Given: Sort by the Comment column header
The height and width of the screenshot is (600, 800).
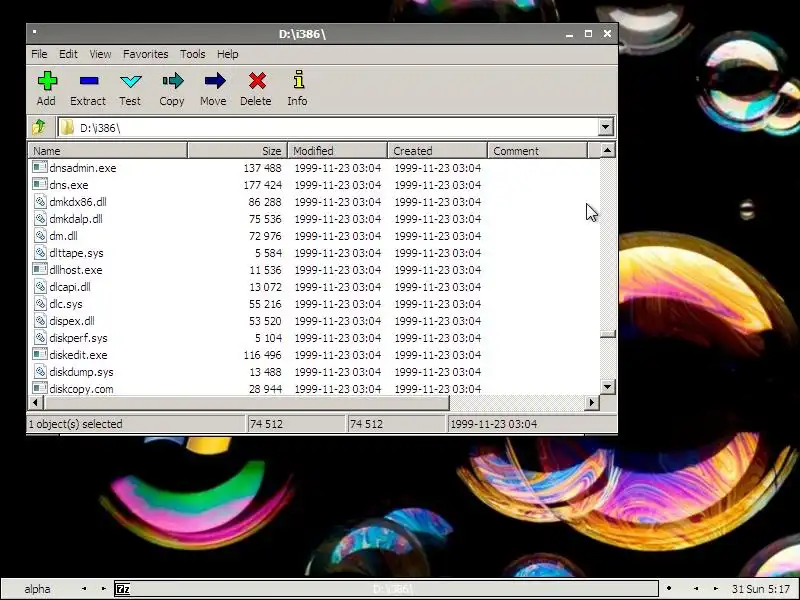Looking at the screenshot, I should tap(538, 151).
